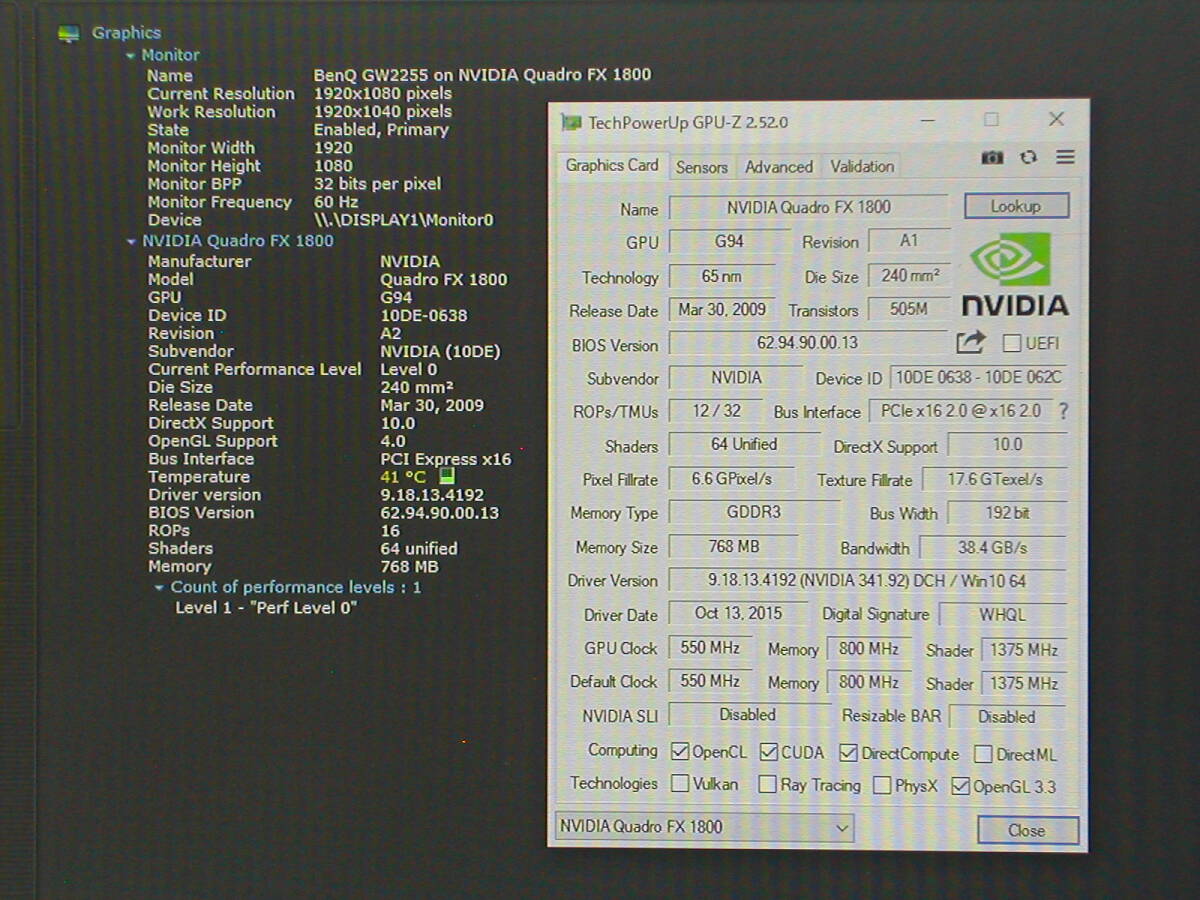Click the NVIDIA SLI Disabled field
1200x900 pixels.
click(x=748, y=715)
